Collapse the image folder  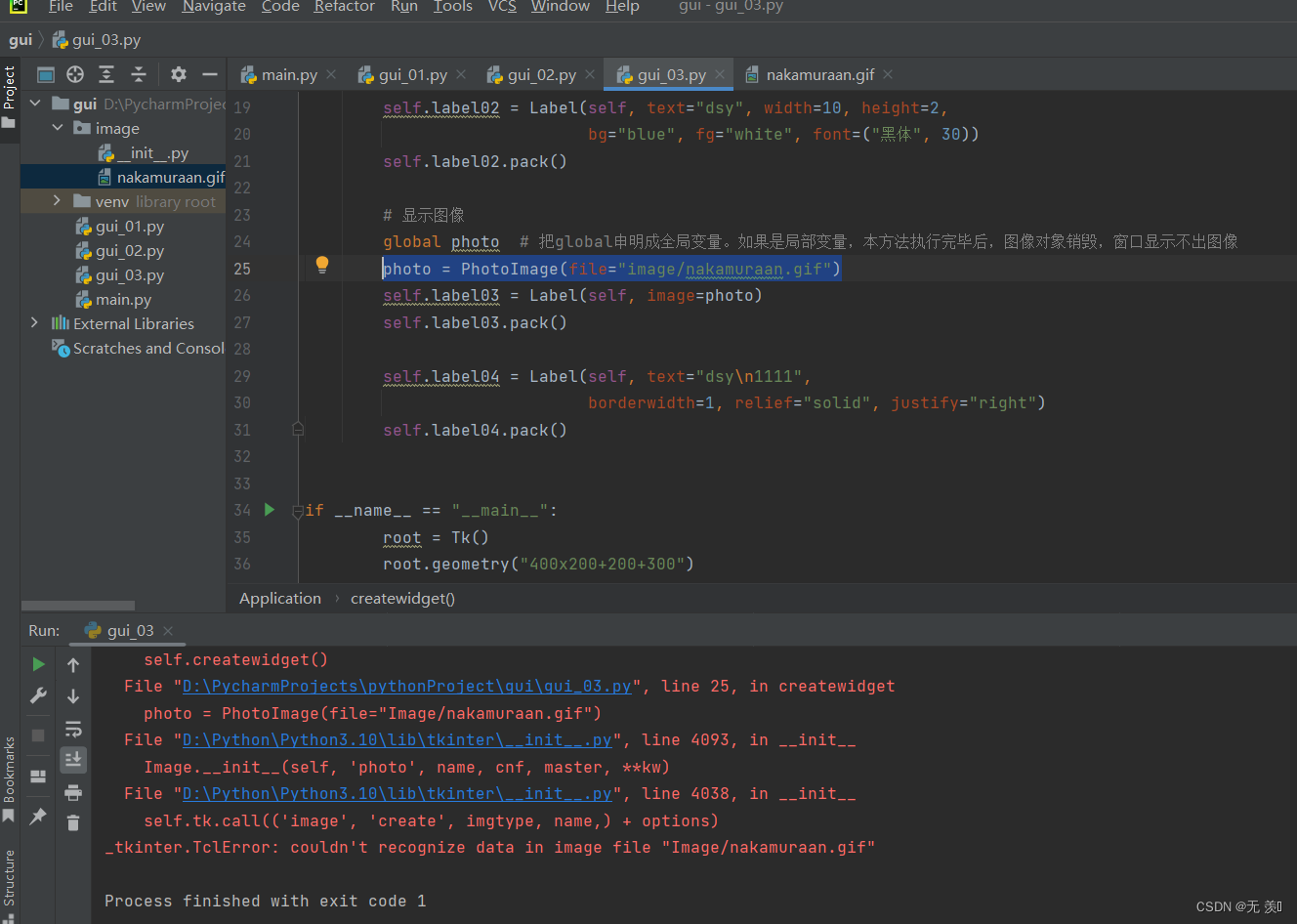58,128
